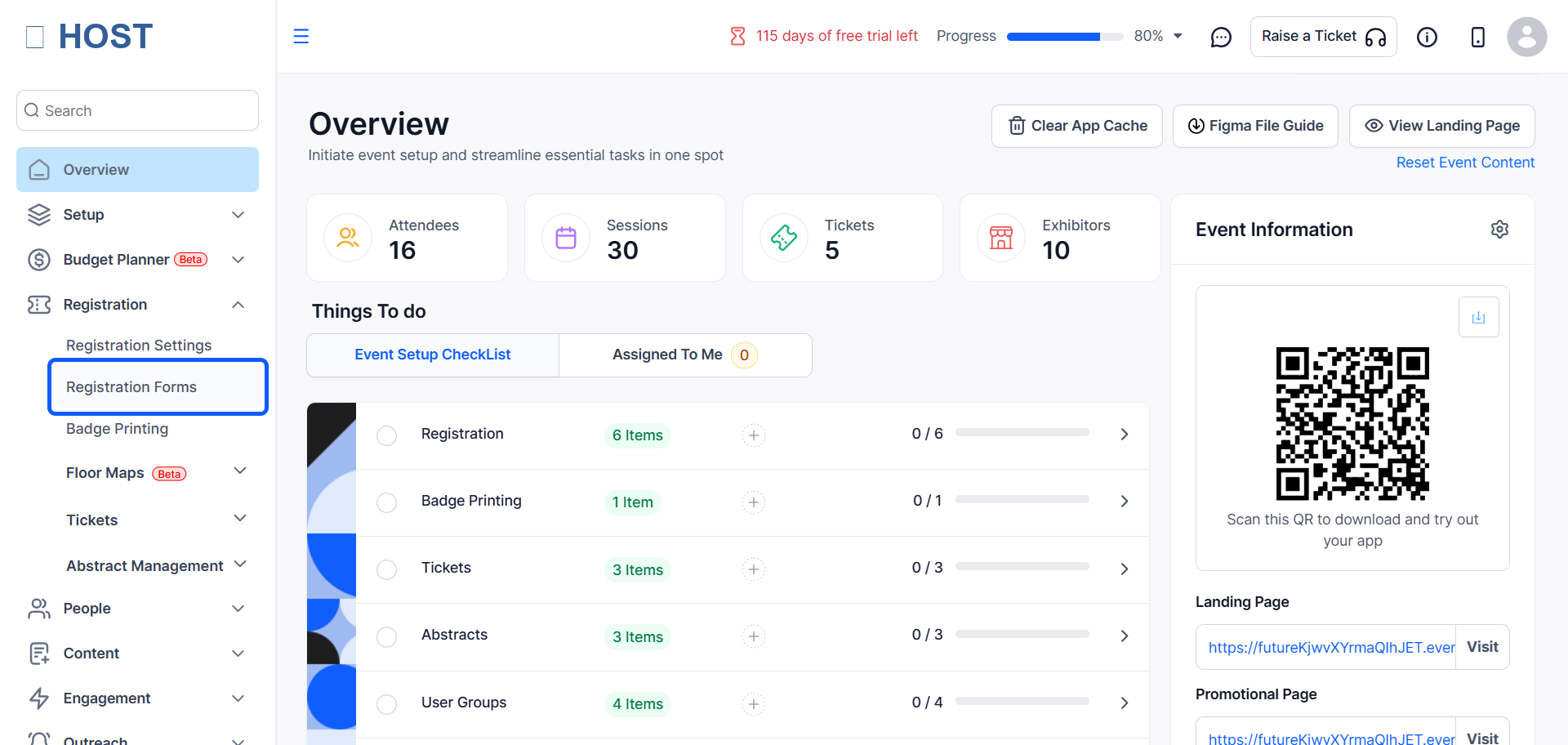Click the trial Progress bar
Screen dimensions: 1568x745
click(x=1064, y=37)
